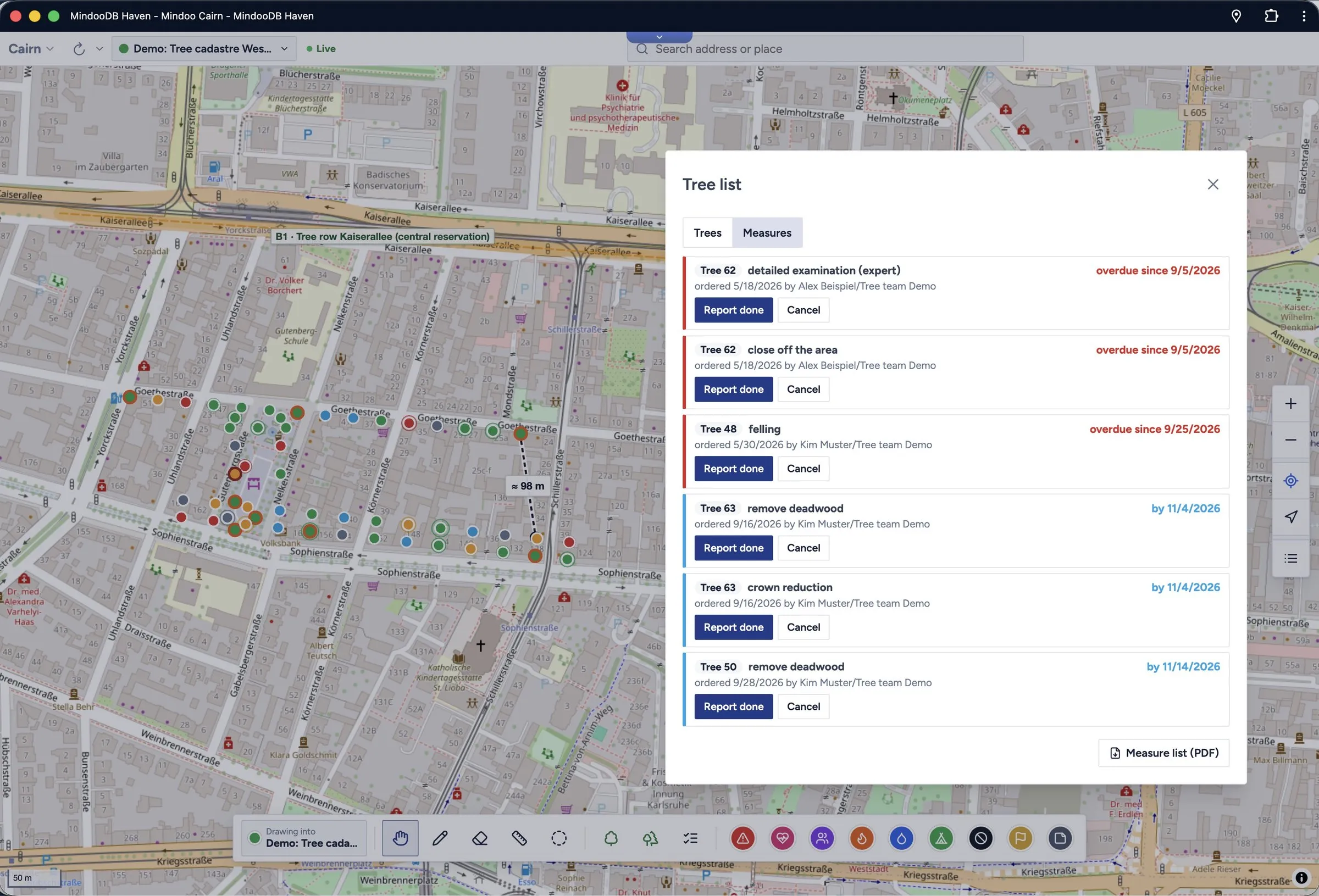Viewport: 1319px width, 896px height.
Task: Choose the dark note marker
Action: click(x=1060, y=838)
